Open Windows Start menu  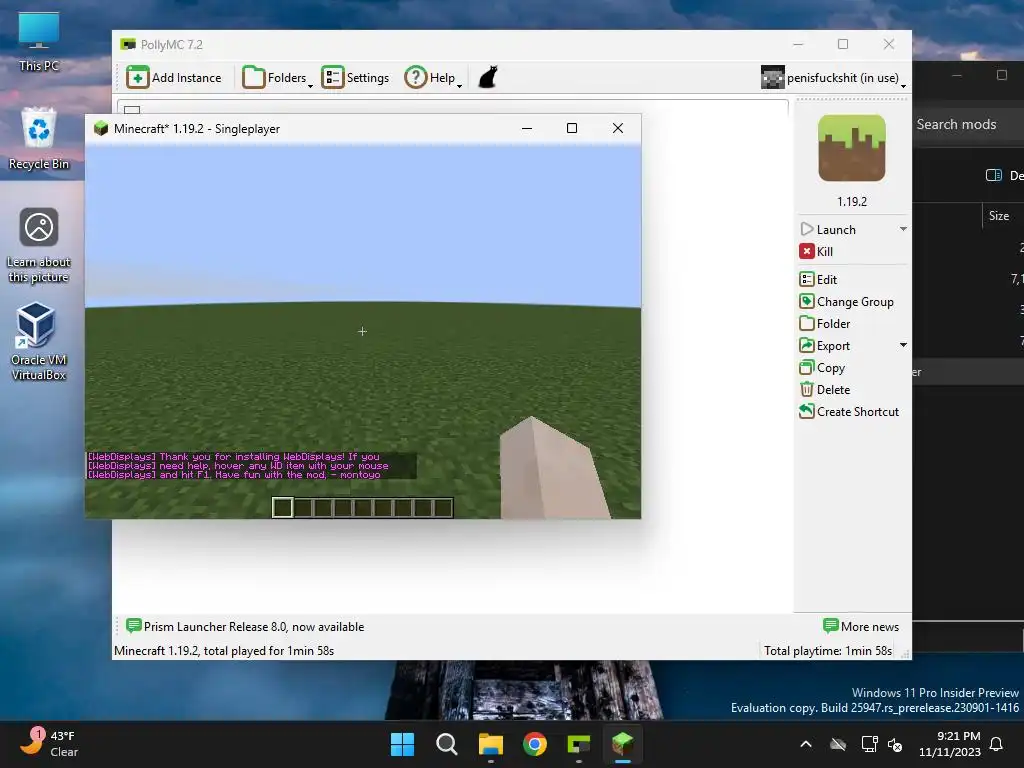(x=402, y=744)
